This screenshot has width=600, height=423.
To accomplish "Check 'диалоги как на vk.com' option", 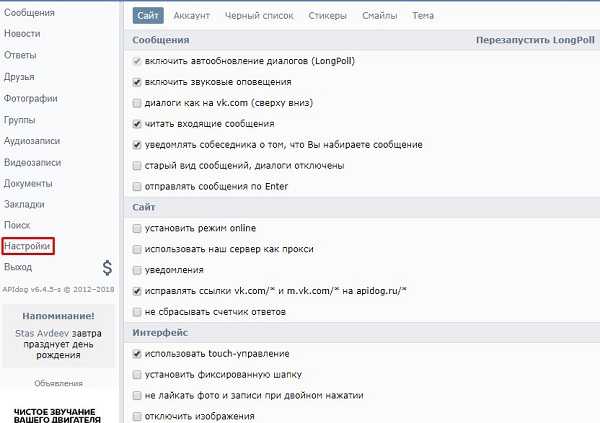I will 137,103.
